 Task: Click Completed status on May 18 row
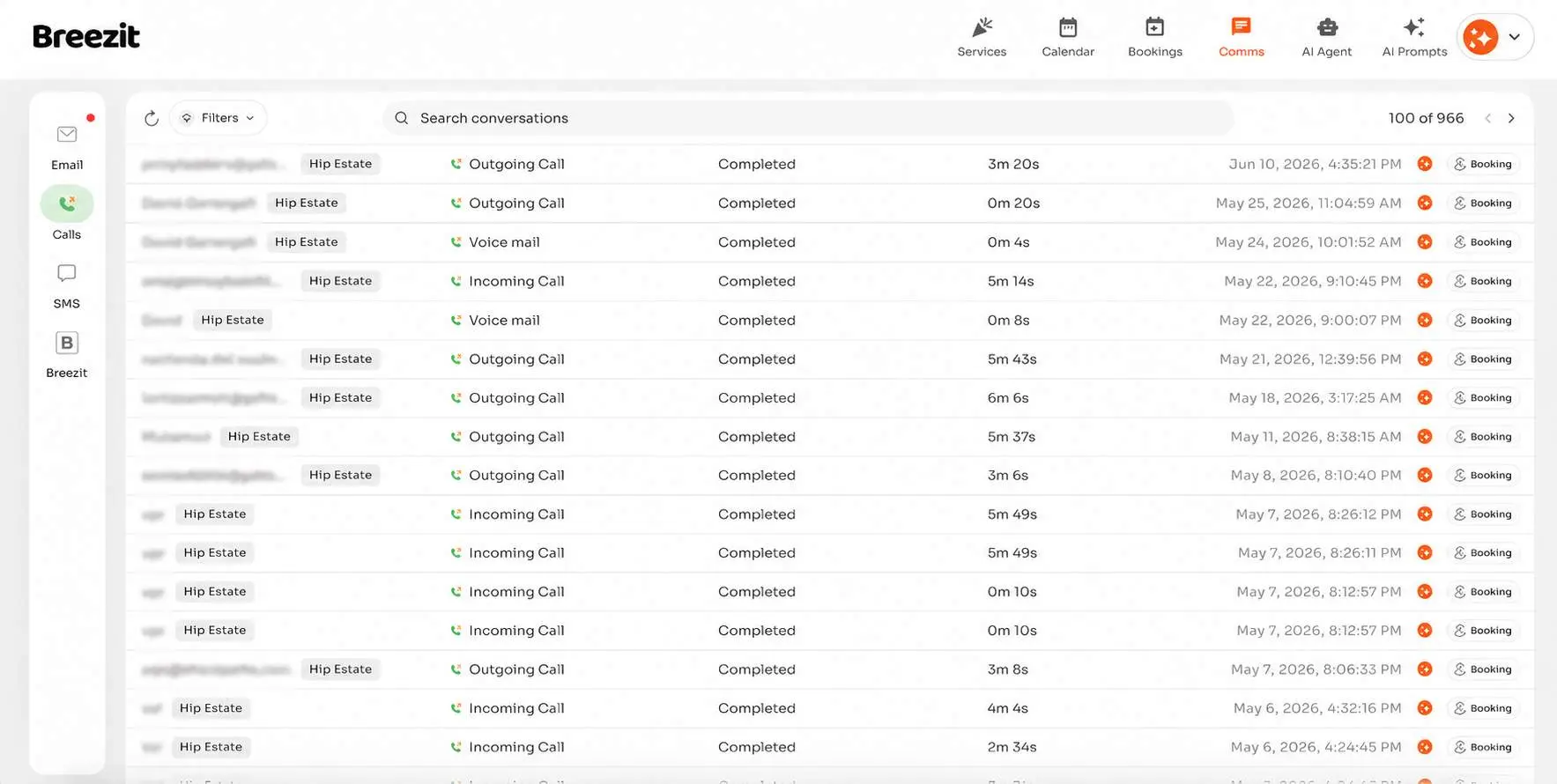756,397
